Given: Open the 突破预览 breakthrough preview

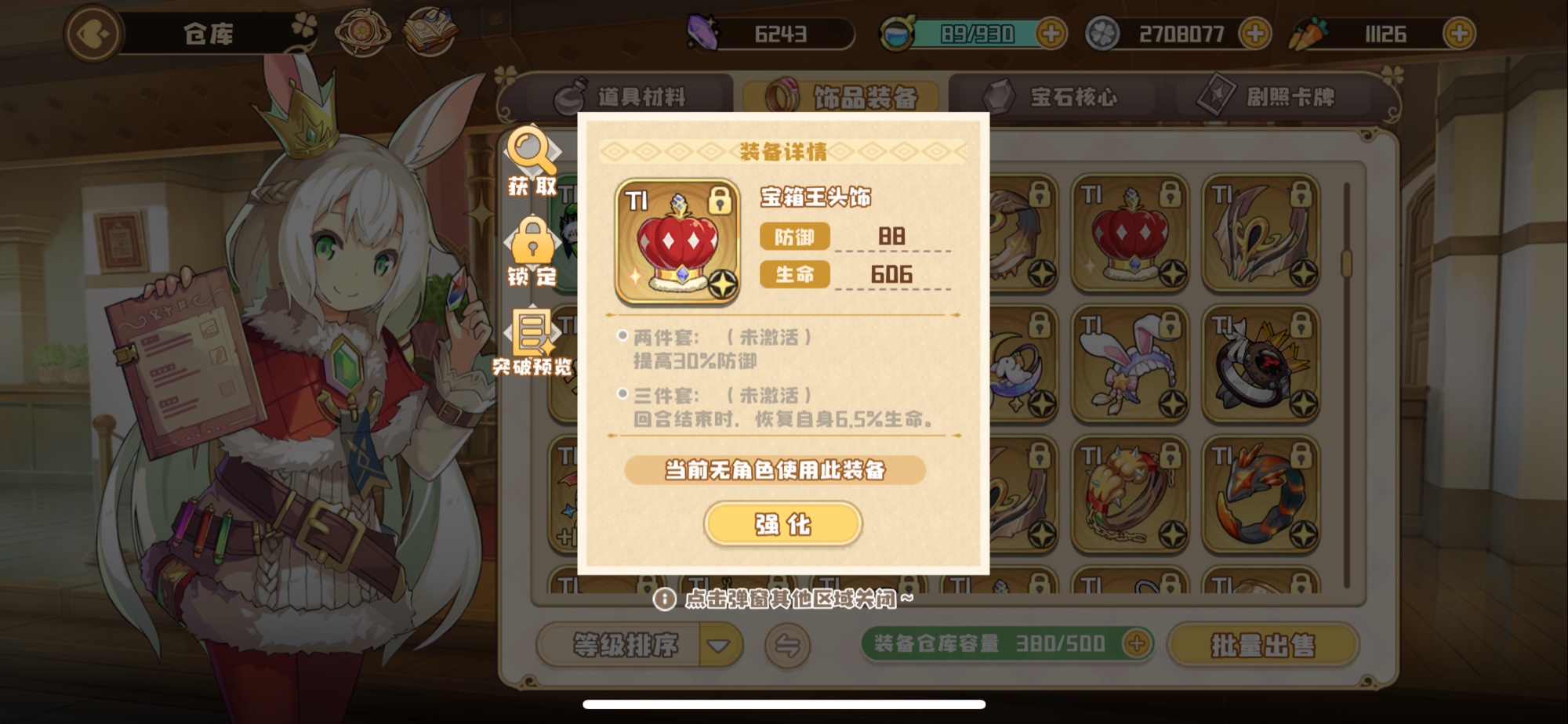Looking at the screenshot, I should point(533,342).
